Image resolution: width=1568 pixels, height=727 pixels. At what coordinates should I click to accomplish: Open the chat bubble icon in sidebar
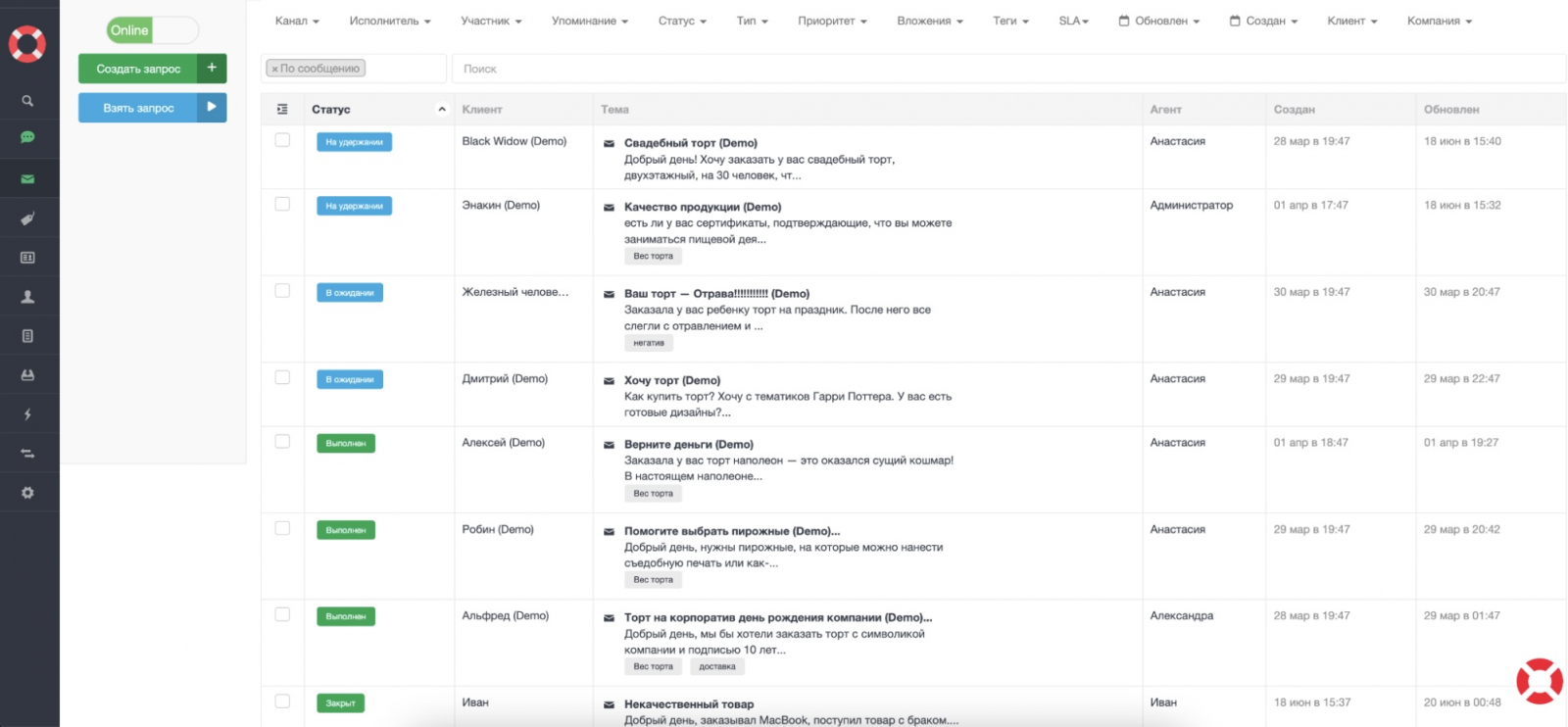click(27, 138)
